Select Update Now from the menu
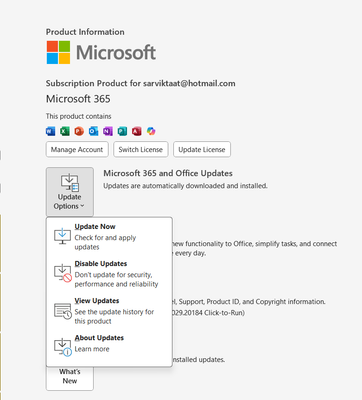This screenshot has height=400, width=362. click(x=109, y=236)
